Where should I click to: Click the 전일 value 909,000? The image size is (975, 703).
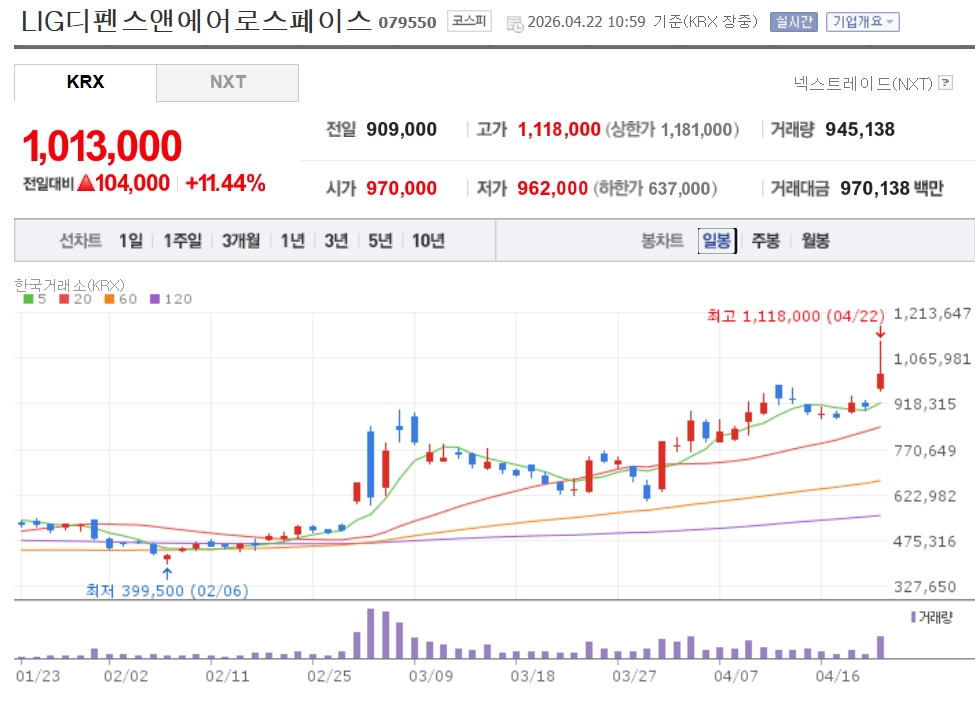pos(401,129)
